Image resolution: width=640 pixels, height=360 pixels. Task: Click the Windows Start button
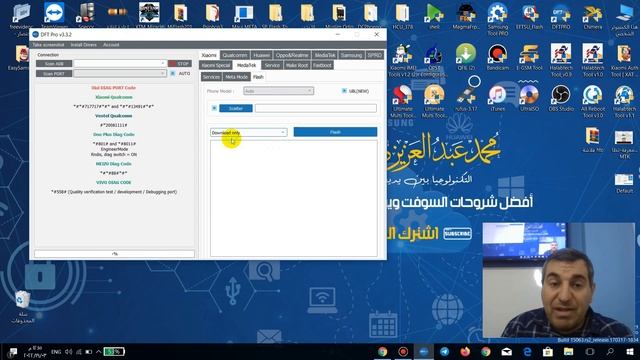[x=630, y=351]
